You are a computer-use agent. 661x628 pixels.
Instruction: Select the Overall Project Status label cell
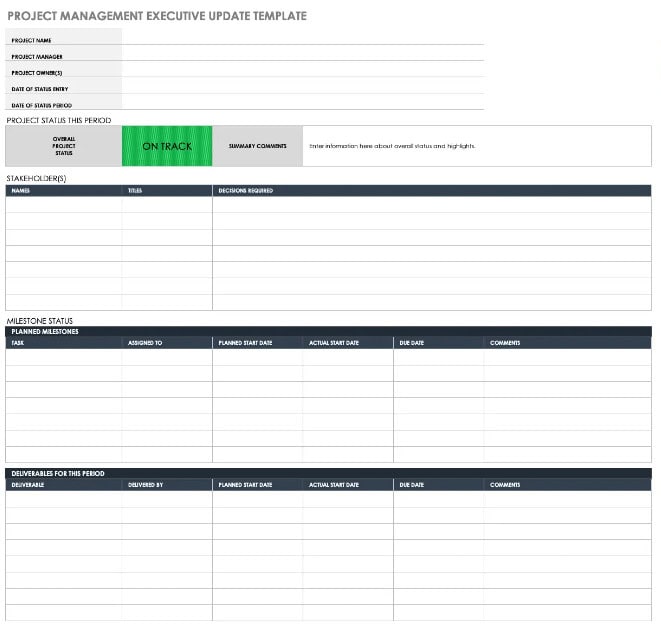pyautogui.click(x=64, y=146)
